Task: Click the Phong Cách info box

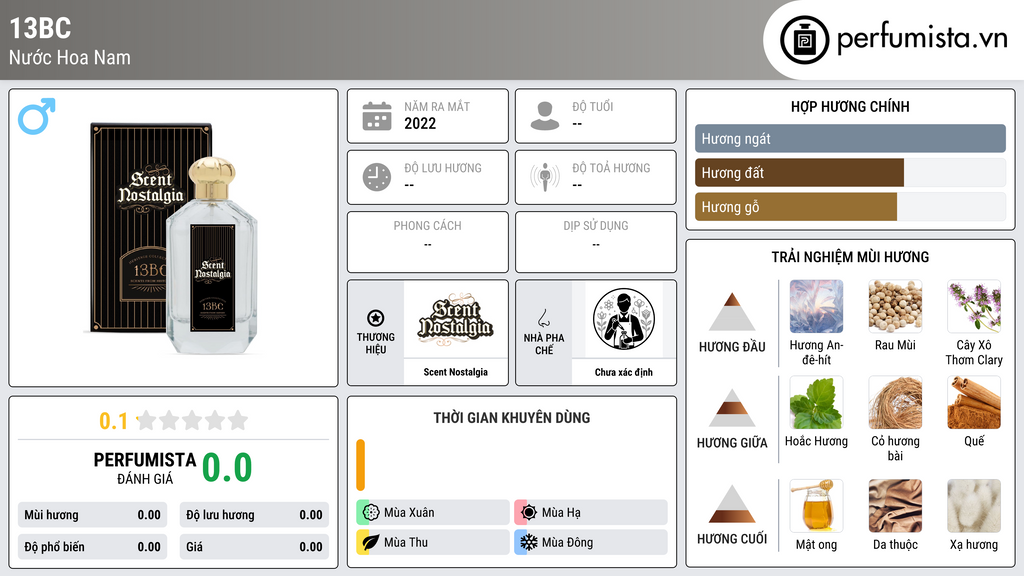Action: [428, 242]
